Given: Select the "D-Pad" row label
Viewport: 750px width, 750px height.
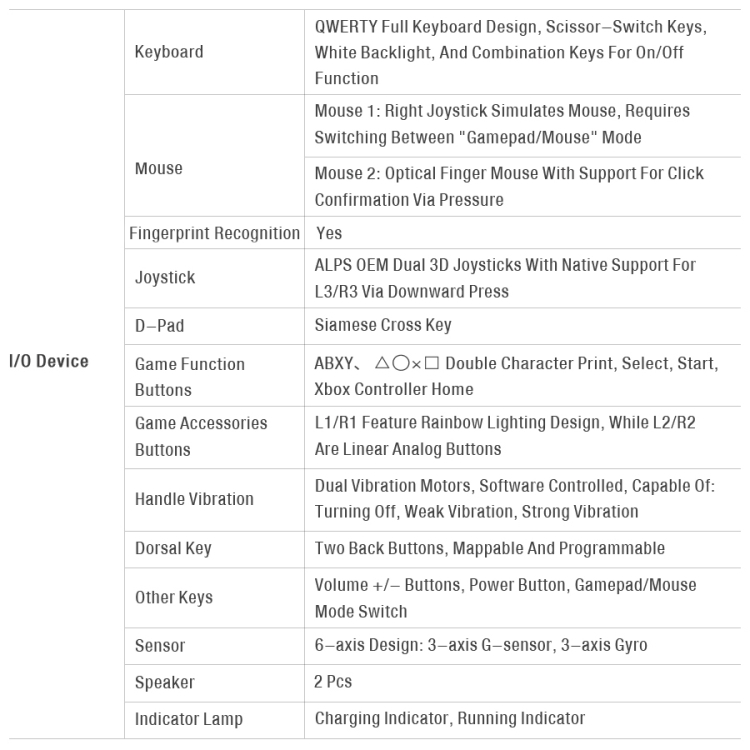Looking at the screenshot, I should pyautogui.click(x=160, y=324).
